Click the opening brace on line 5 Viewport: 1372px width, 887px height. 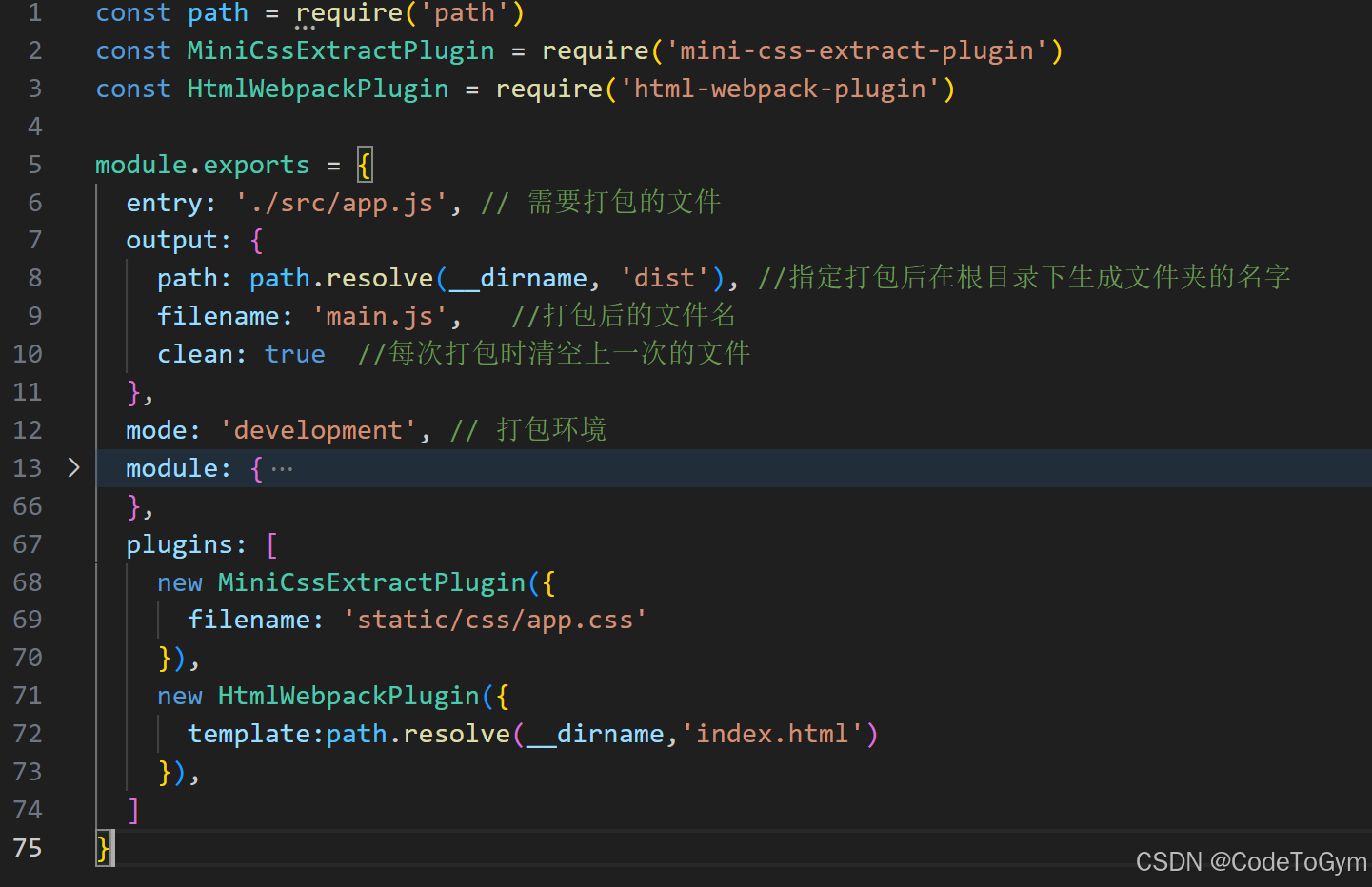[365, 165]
